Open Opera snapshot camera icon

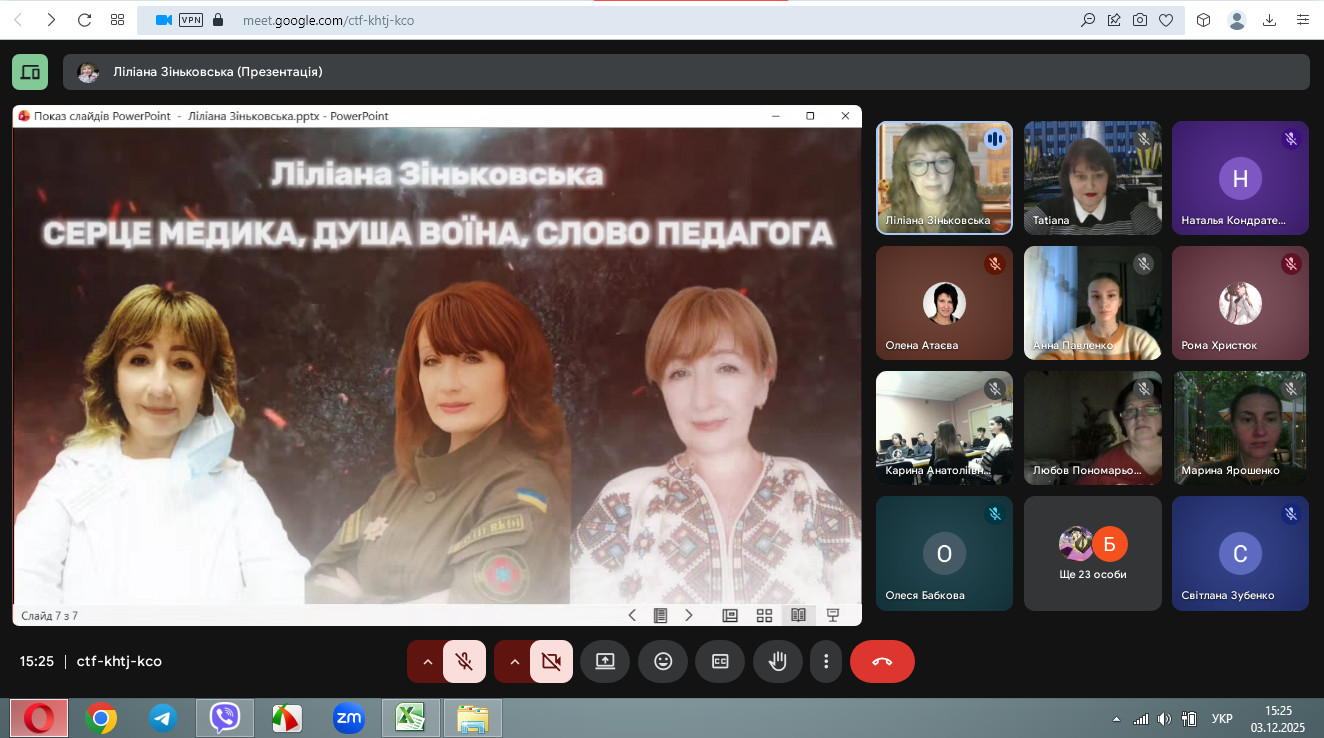(x=1140, y=20)
